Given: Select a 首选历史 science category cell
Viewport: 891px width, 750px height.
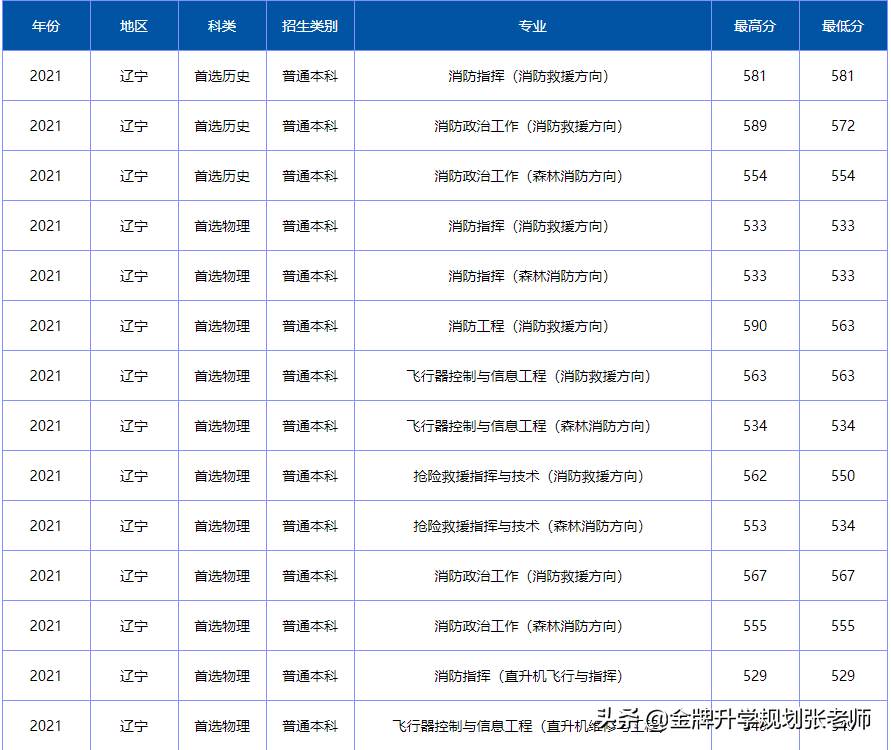Looking at the screenshot, I should point(221,75).
